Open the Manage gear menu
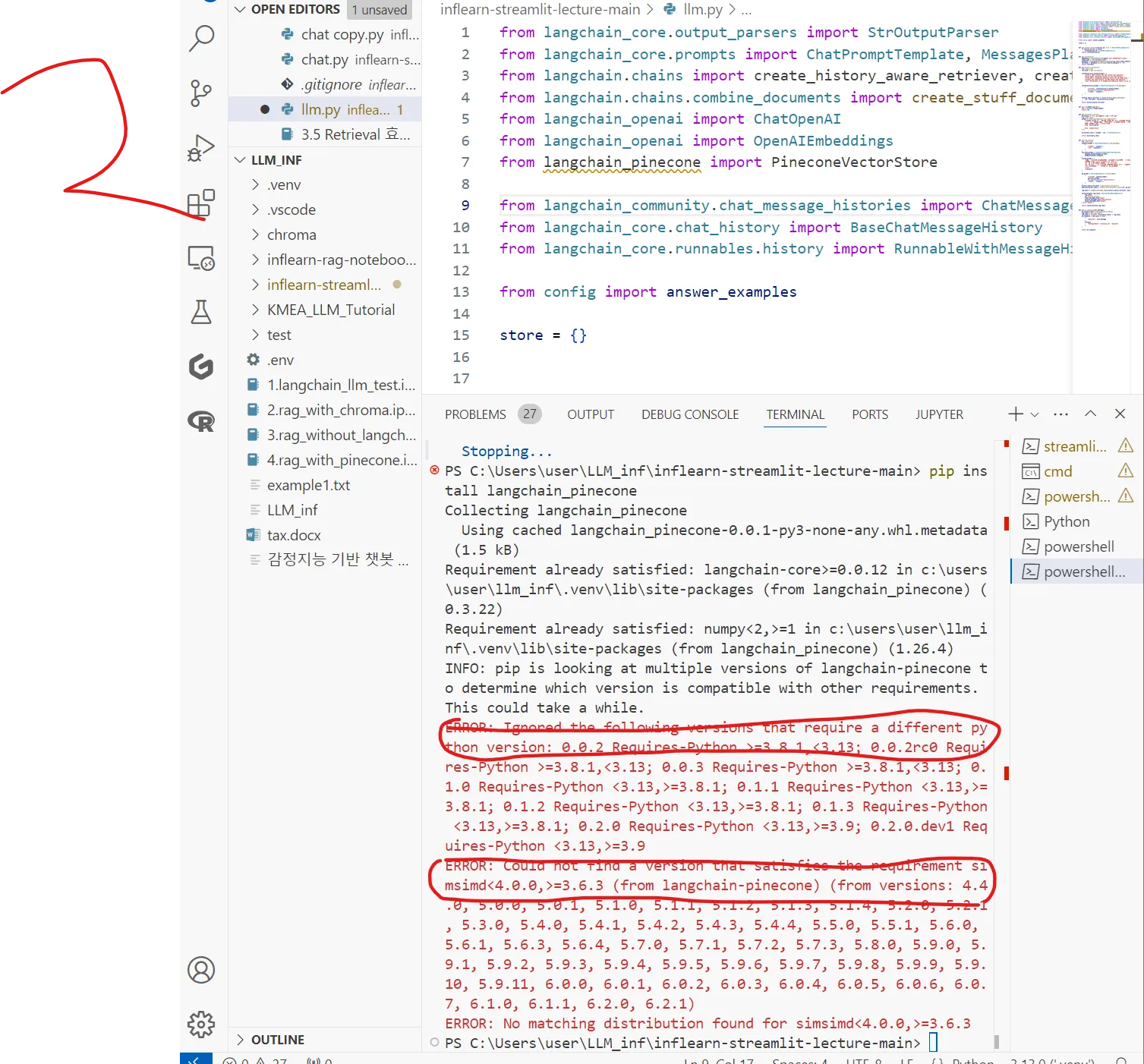The image size is (1144, 1064). (201, 1025)
